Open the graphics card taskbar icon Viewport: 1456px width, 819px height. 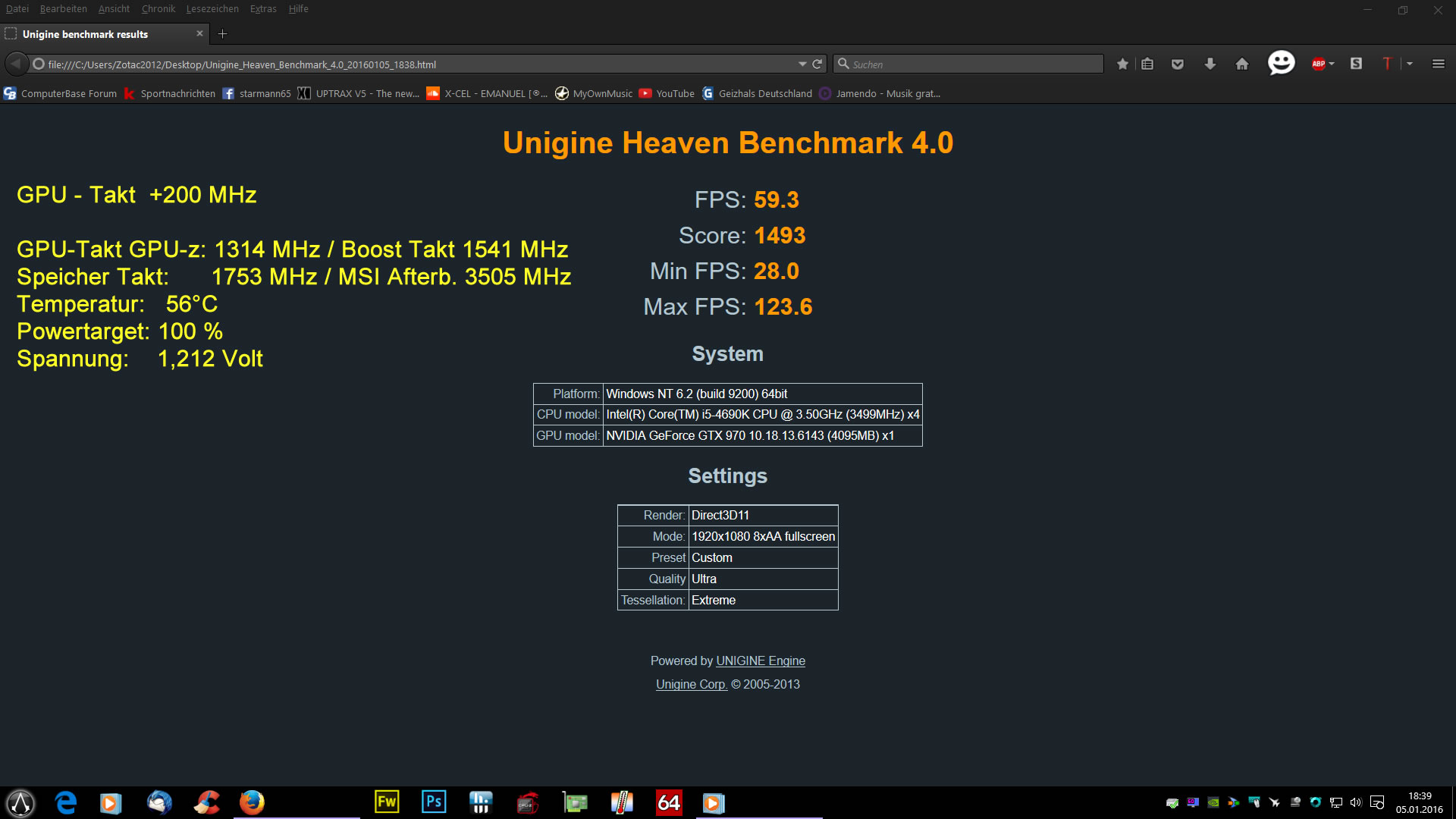click(x=575, y=802)
